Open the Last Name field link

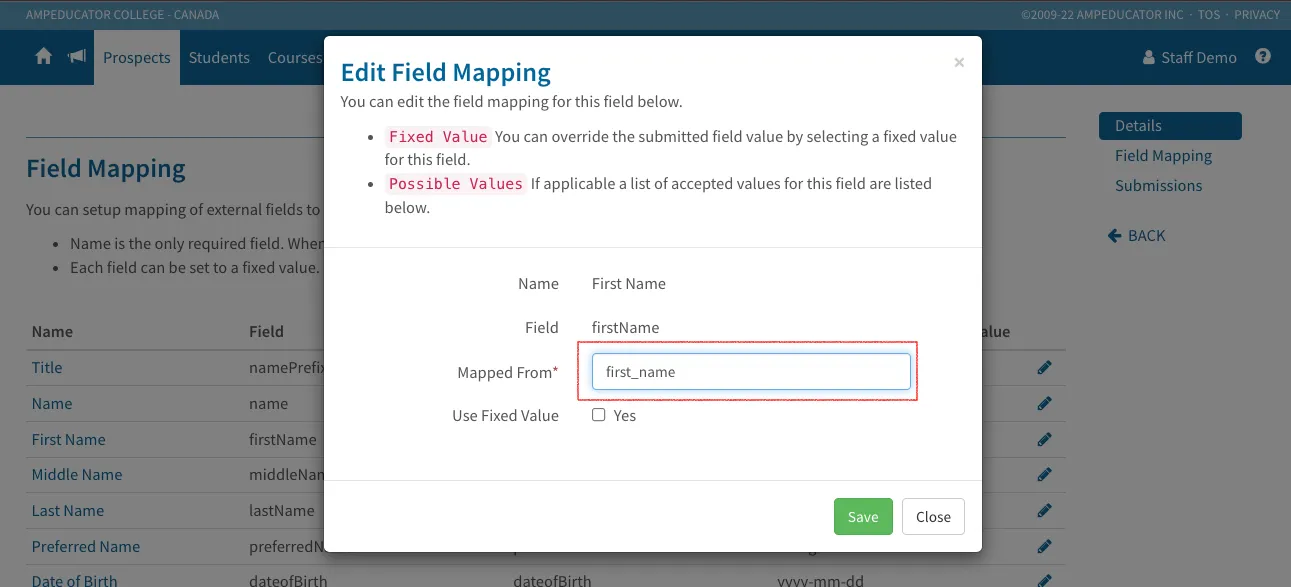(68, 511)
